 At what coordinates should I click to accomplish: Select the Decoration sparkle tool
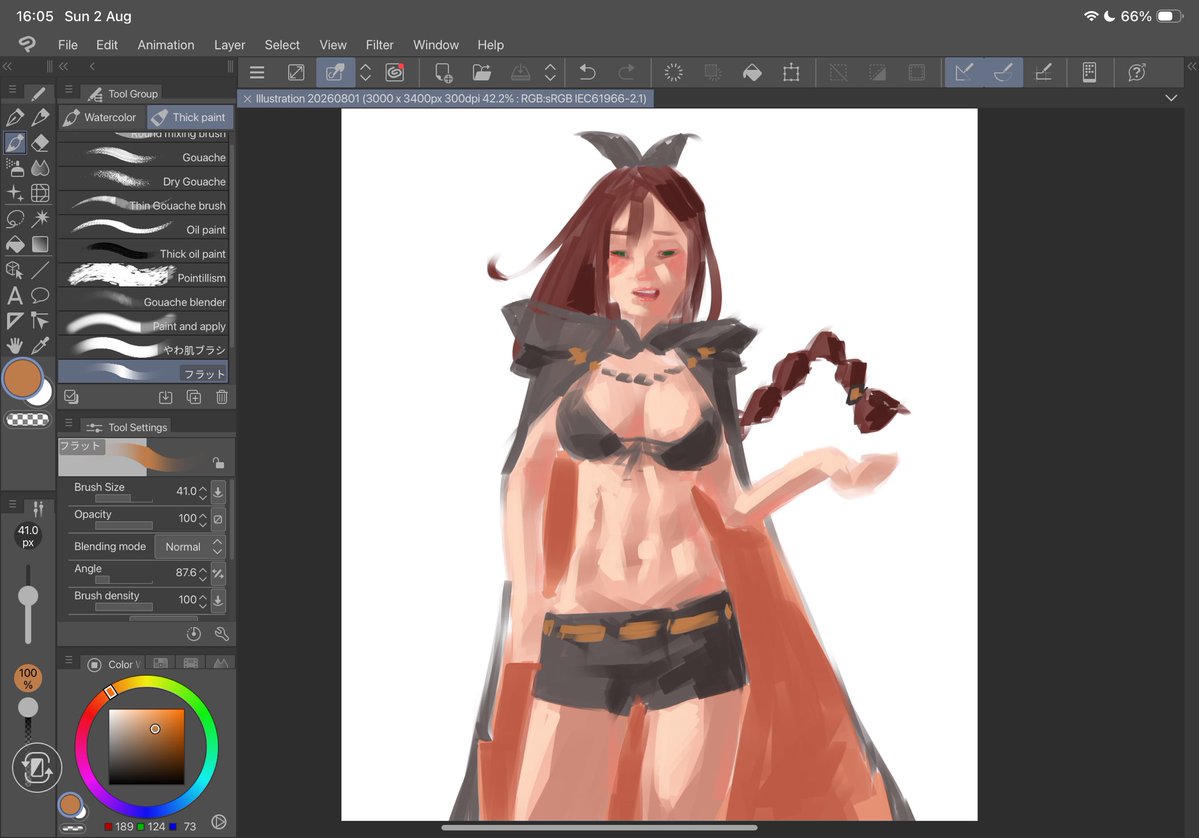pos(15,193)
